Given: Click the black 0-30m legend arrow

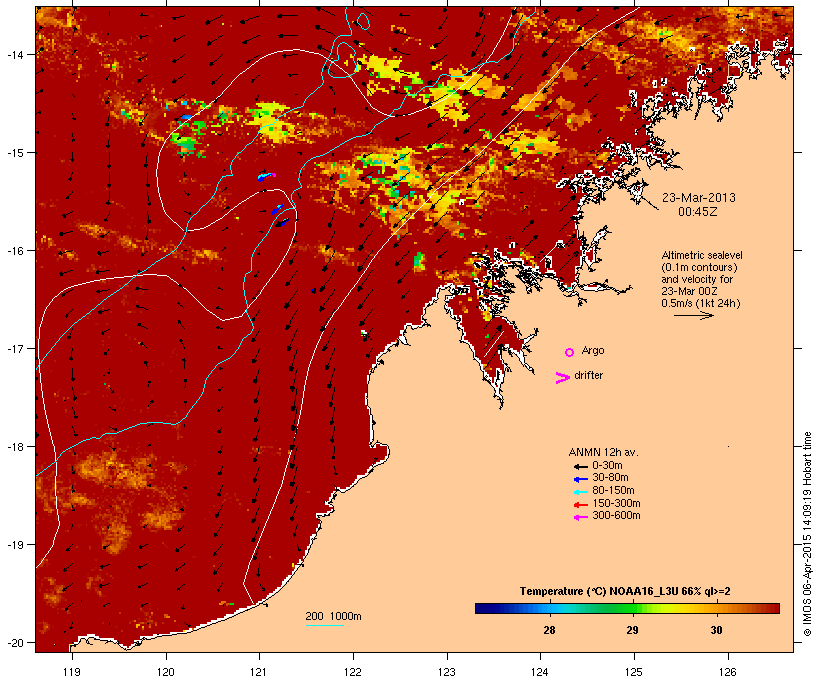Looking at the screenshot, I should (580, 466).
